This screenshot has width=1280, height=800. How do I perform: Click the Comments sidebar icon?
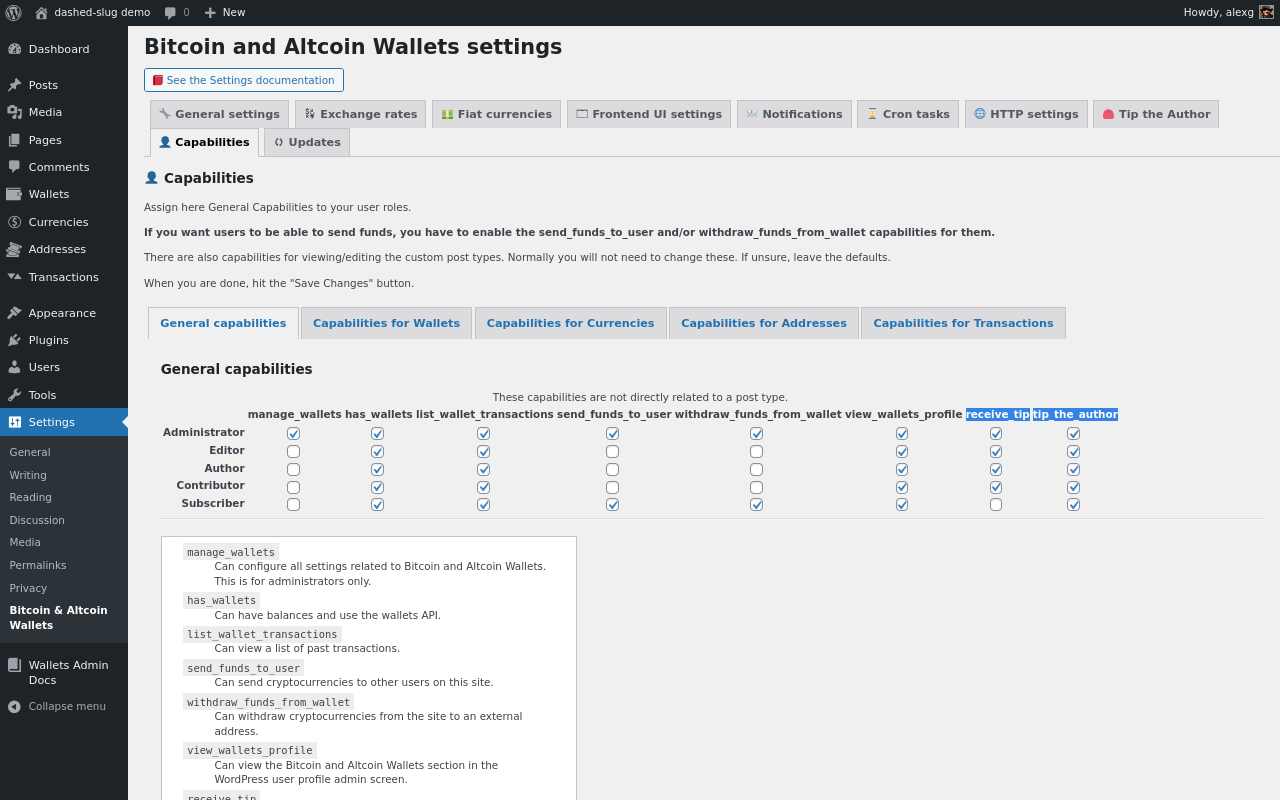[x=14, y=167]
